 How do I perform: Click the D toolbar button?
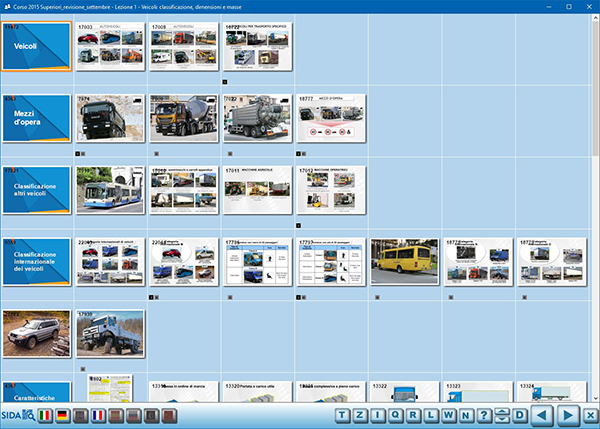point(520,415)
